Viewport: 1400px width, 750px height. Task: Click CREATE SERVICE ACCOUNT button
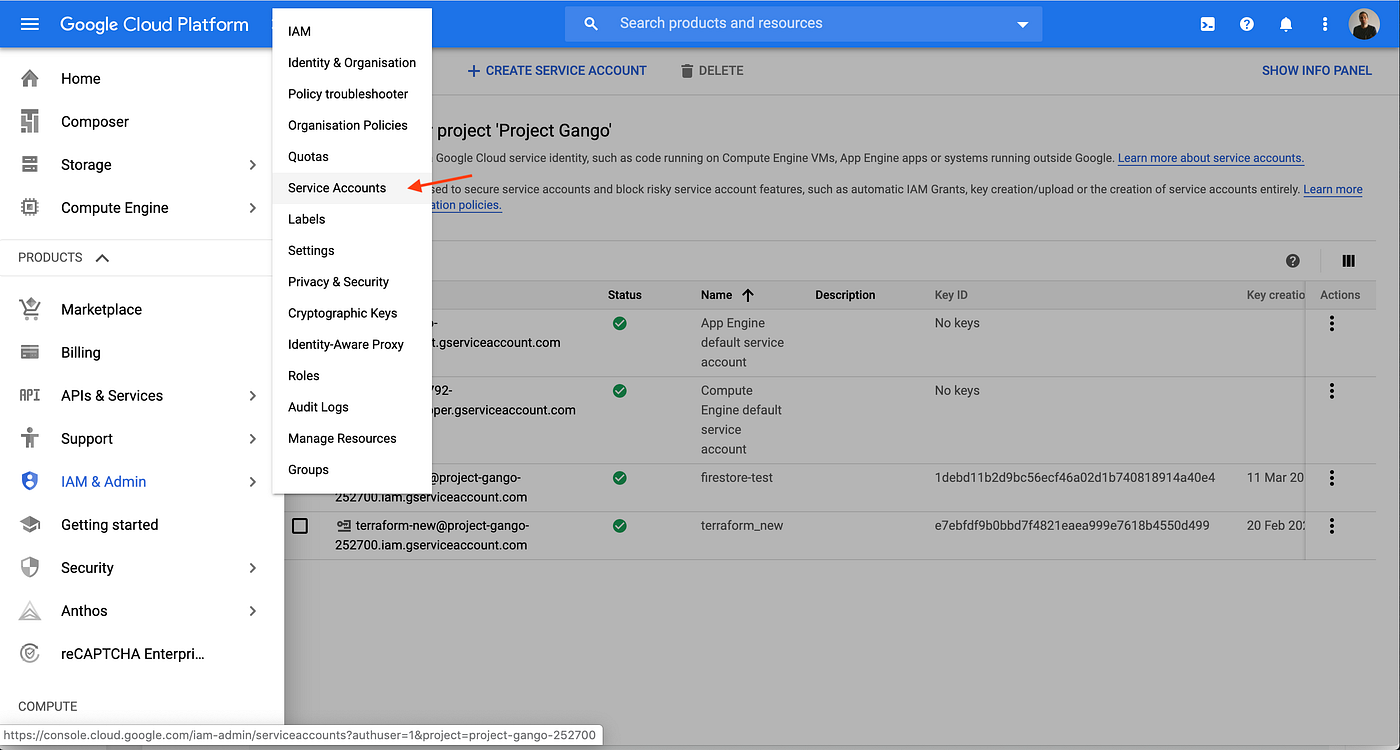(x=557, y=70)
